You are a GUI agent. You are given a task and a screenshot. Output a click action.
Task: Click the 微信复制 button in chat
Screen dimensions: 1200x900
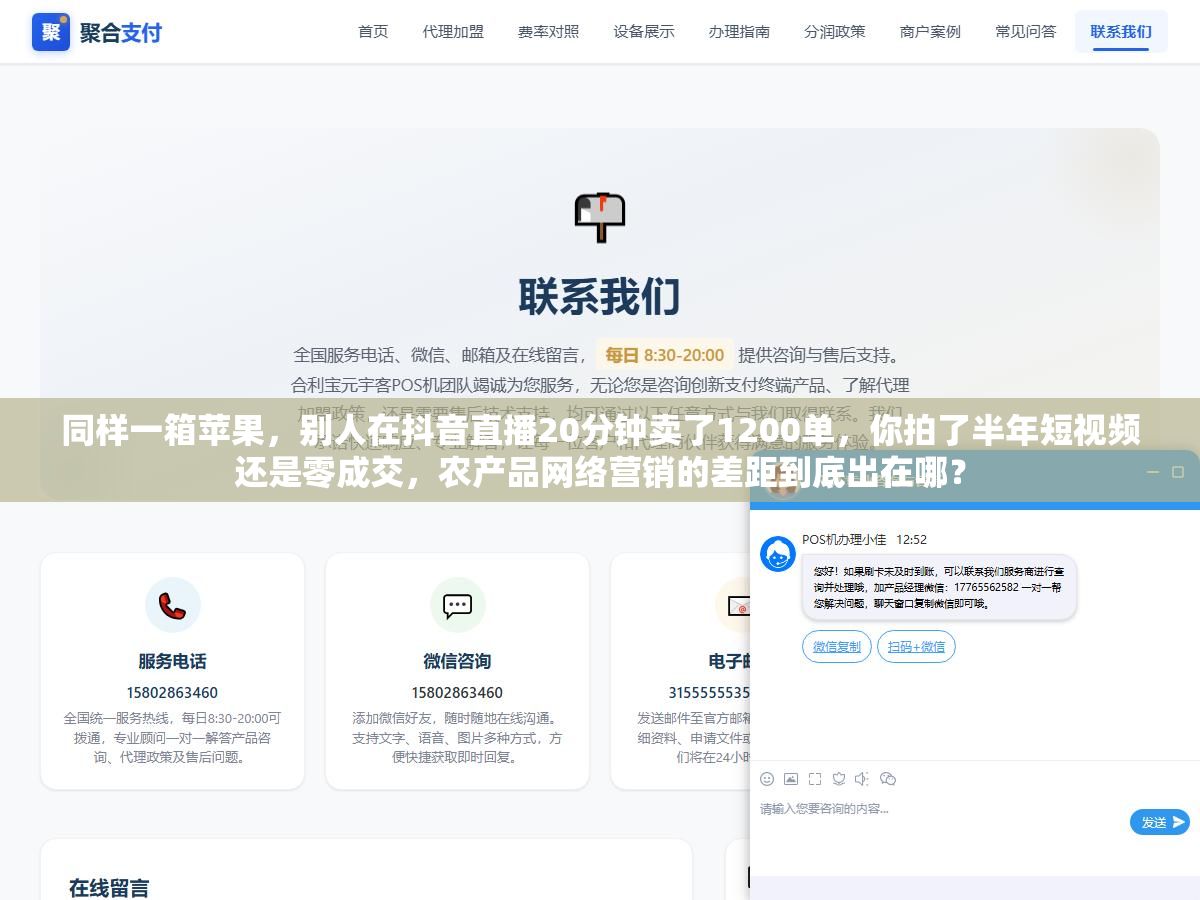tap(837, 647)
